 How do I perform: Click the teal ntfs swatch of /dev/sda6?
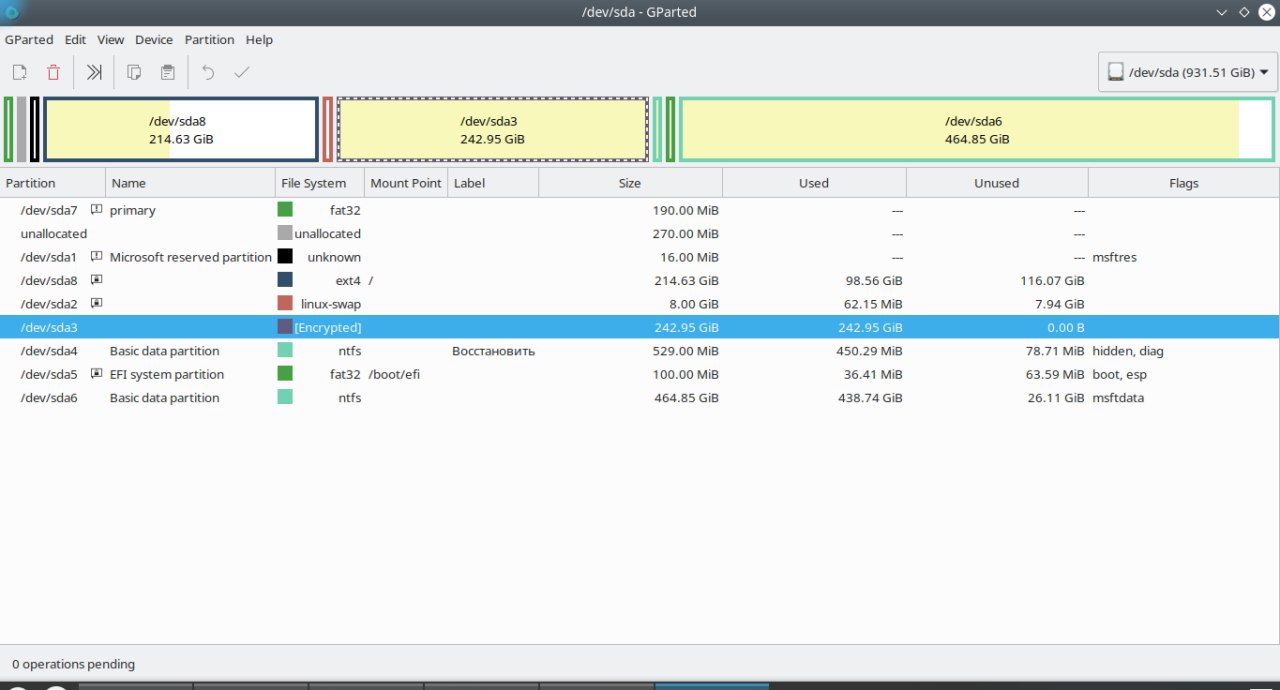[285, 398]
